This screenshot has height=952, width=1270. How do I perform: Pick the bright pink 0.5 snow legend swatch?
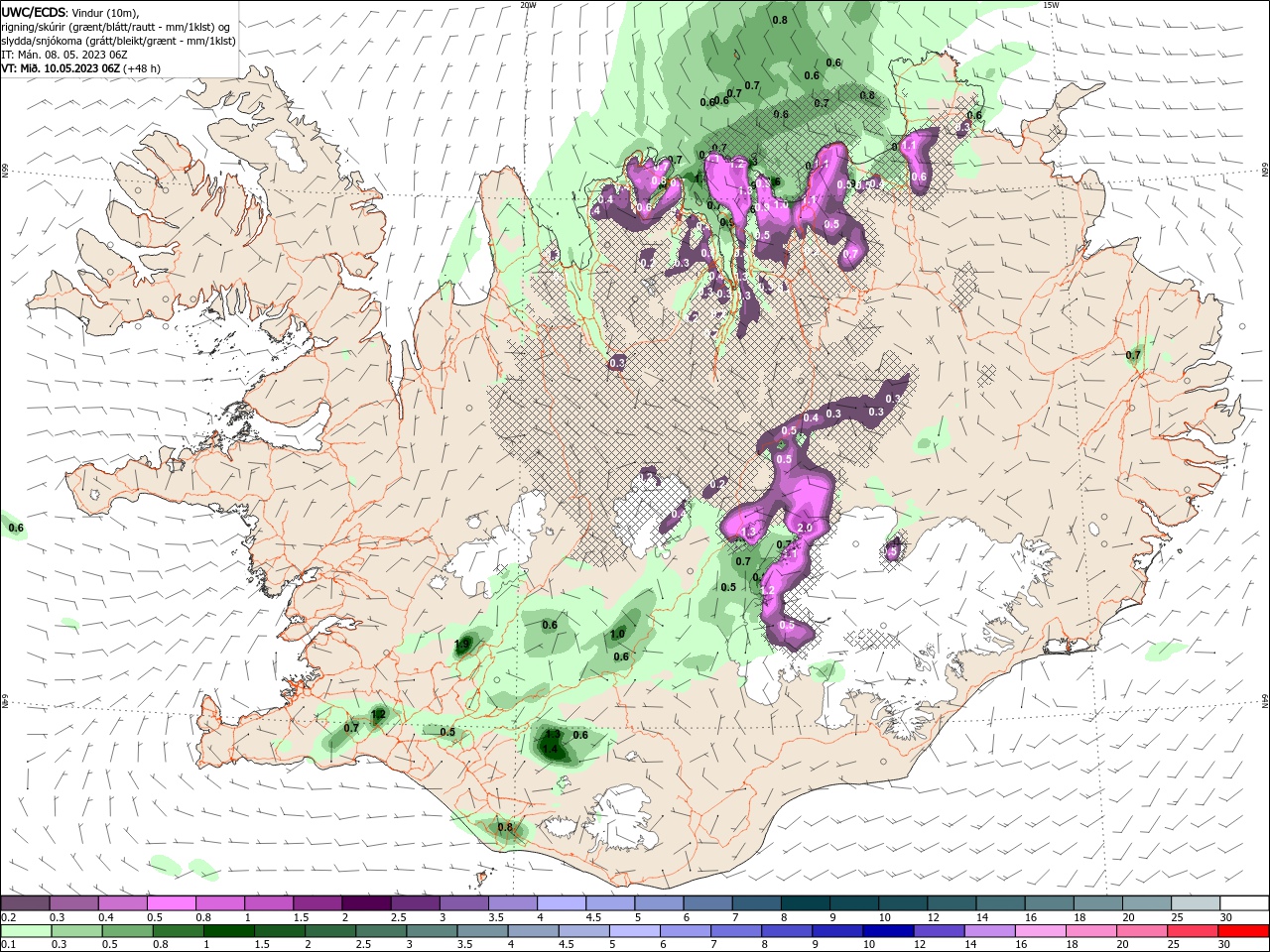(172, 903)
